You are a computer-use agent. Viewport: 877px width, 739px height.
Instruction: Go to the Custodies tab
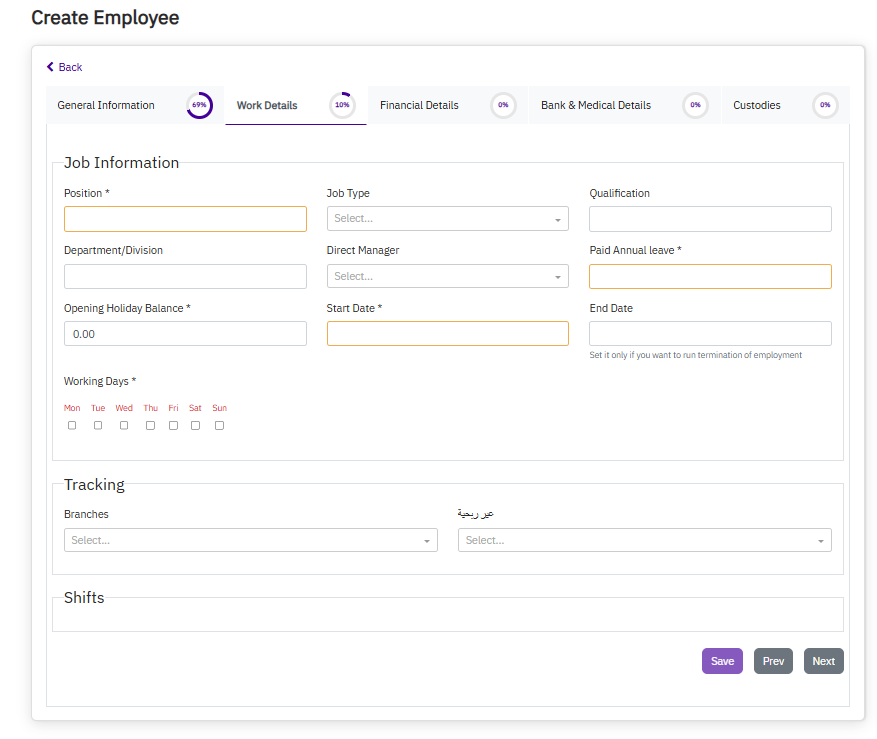[x=756, y=105]
